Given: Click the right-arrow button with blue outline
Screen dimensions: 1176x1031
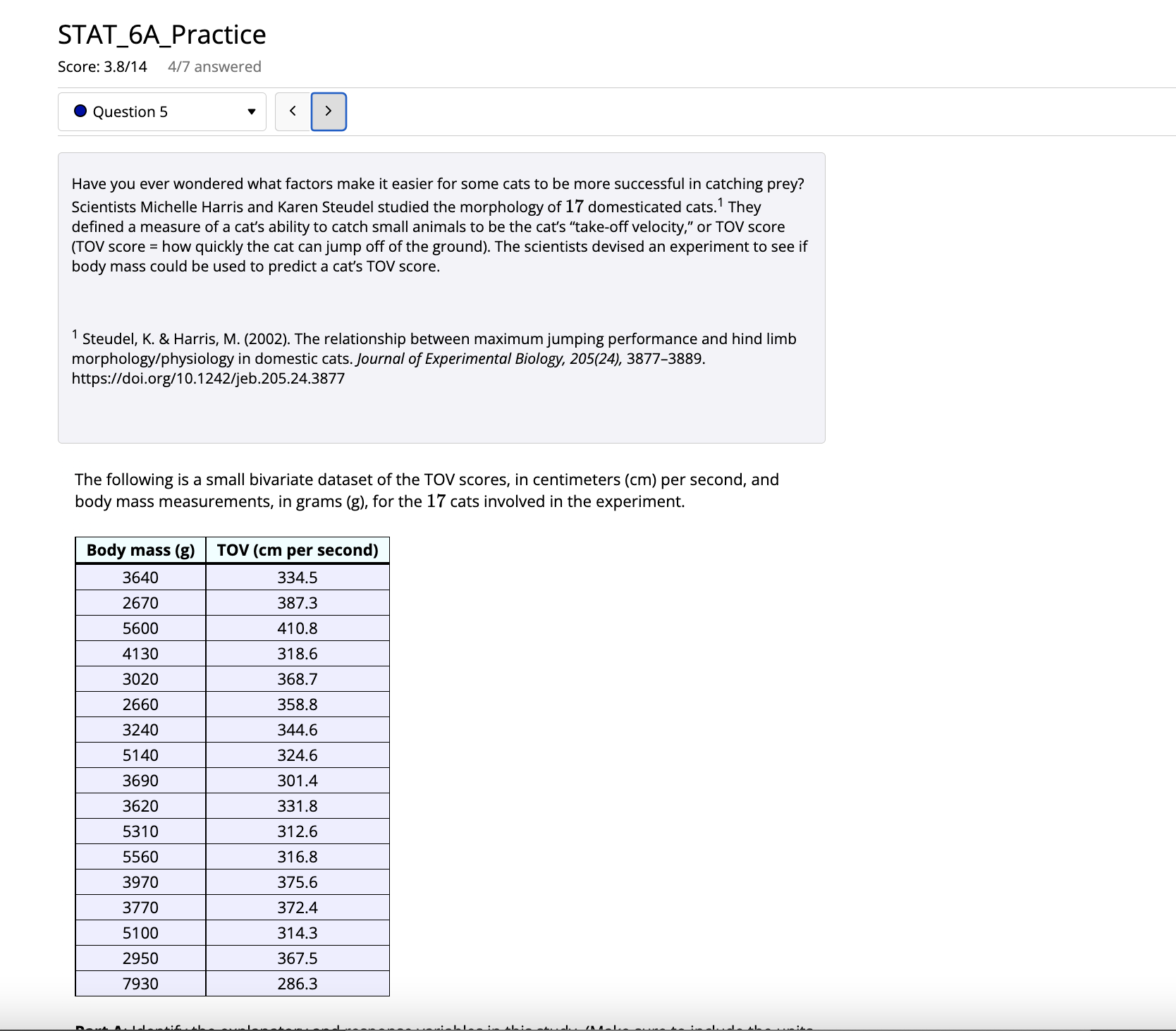Looking at the screenshot, I should (x=328, y=111).
